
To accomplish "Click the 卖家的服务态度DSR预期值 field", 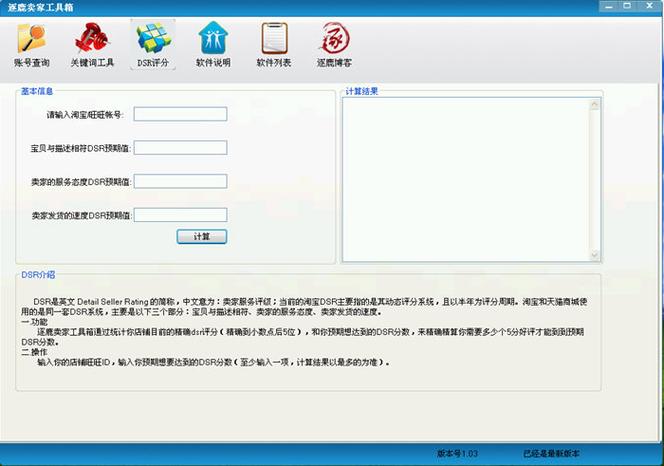I will click(180, 181).
